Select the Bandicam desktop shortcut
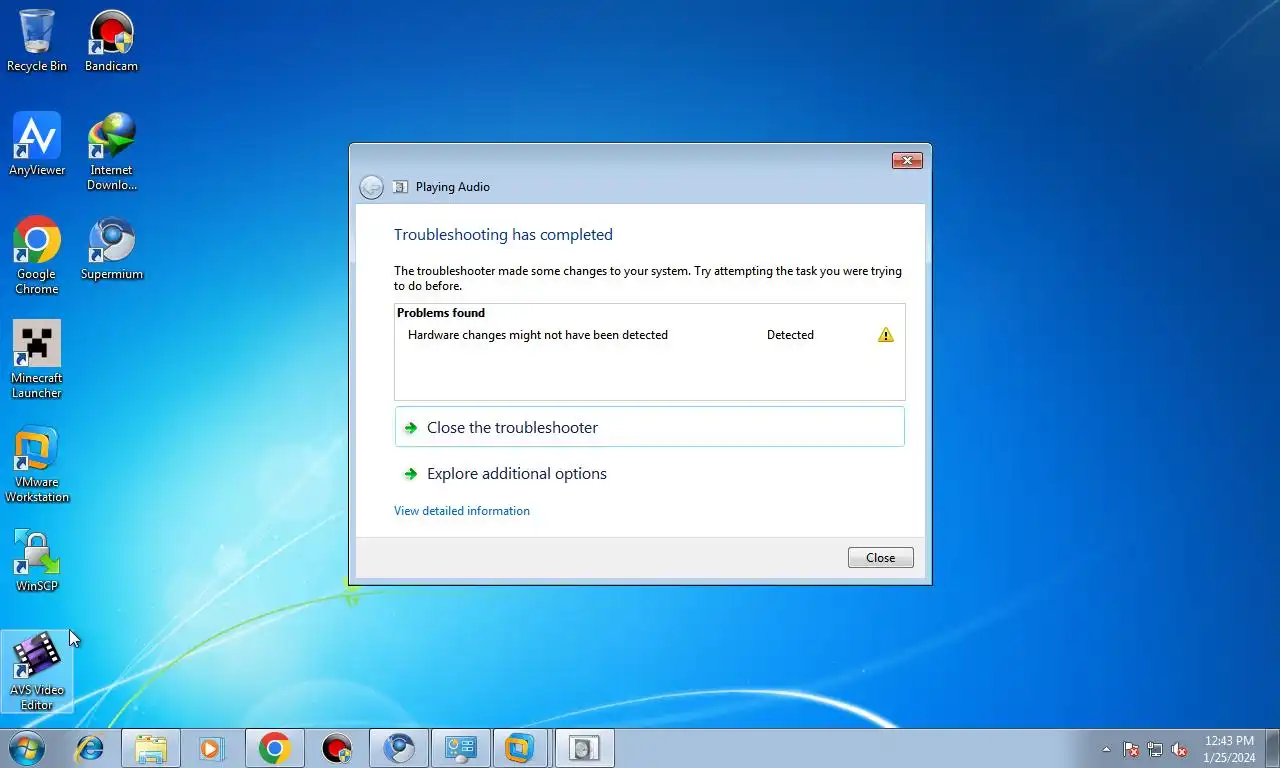This screenshot has height=768, width=1280. pos(111,41)
